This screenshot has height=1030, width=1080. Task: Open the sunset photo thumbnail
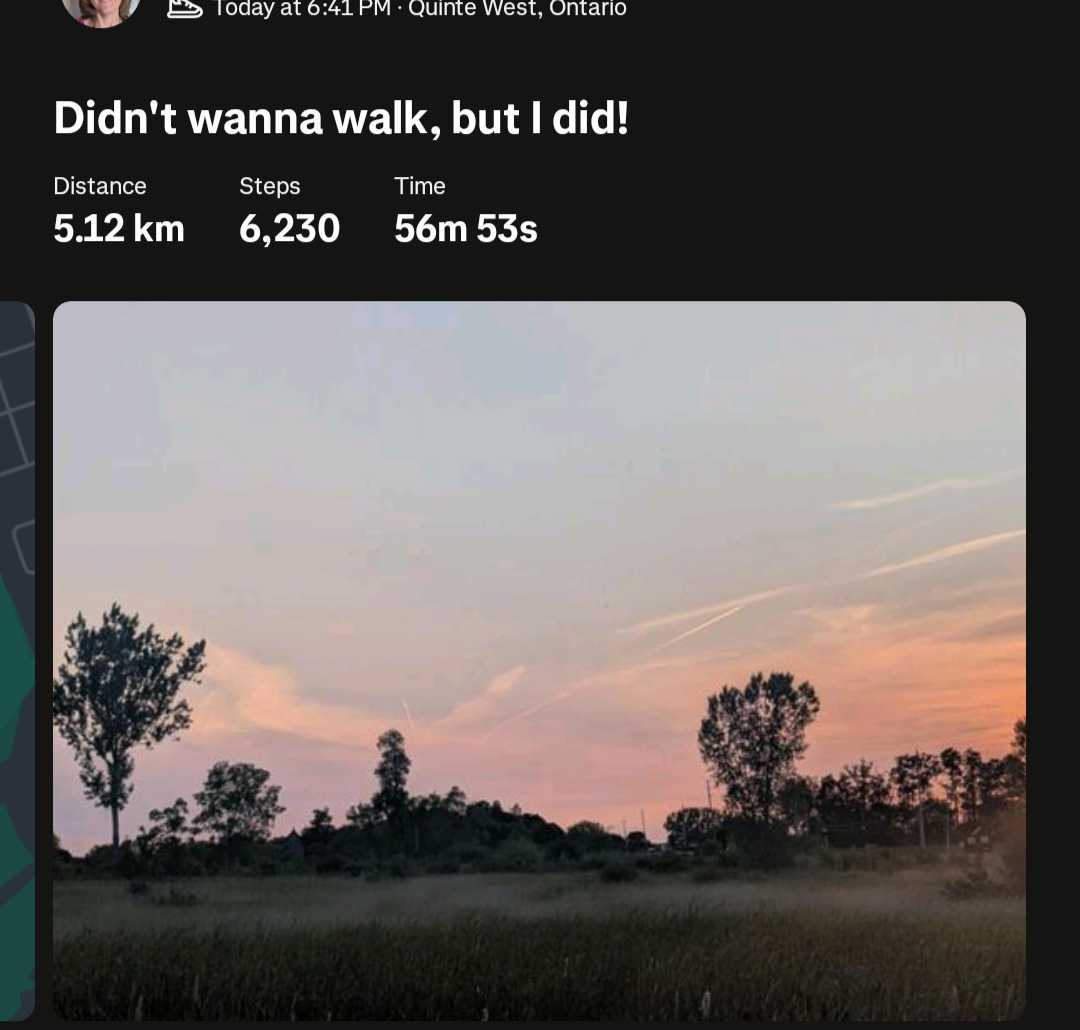539,661
